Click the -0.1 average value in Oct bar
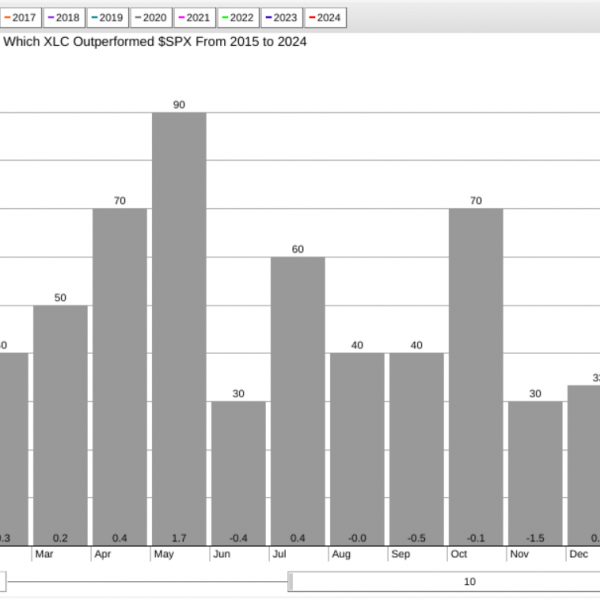The width and height of the screenshot is (600, 600). pos(476,538)
